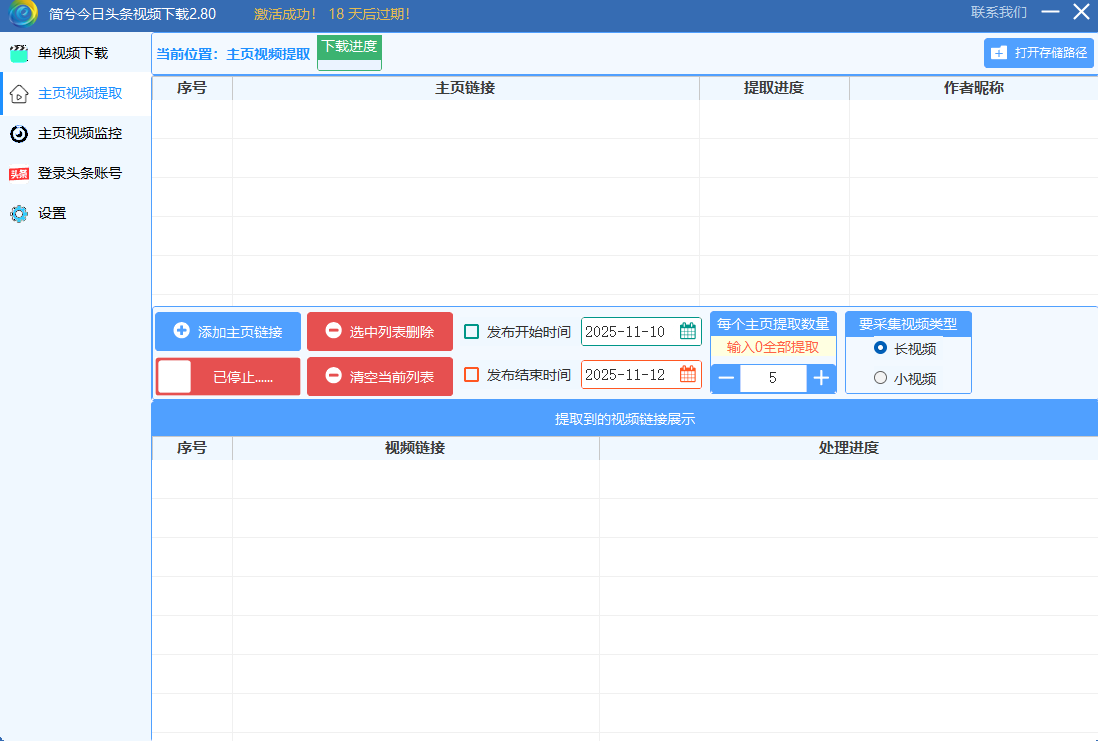Select the 小视频 radio option
1098x741 pixels.
880,378
